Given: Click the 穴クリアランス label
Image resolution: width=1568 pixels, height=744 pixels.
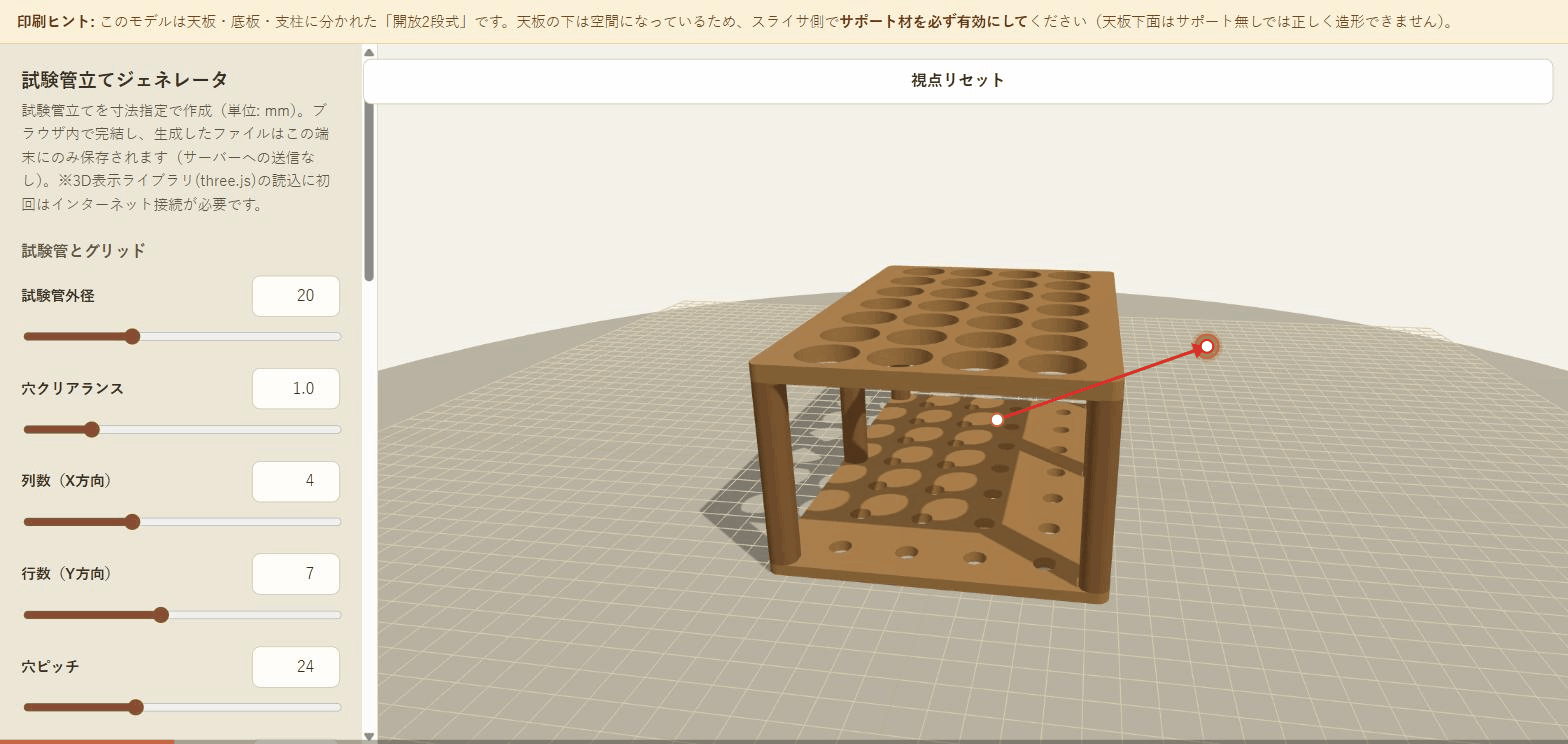Looking at the screenshot, I should pos(73,388).
